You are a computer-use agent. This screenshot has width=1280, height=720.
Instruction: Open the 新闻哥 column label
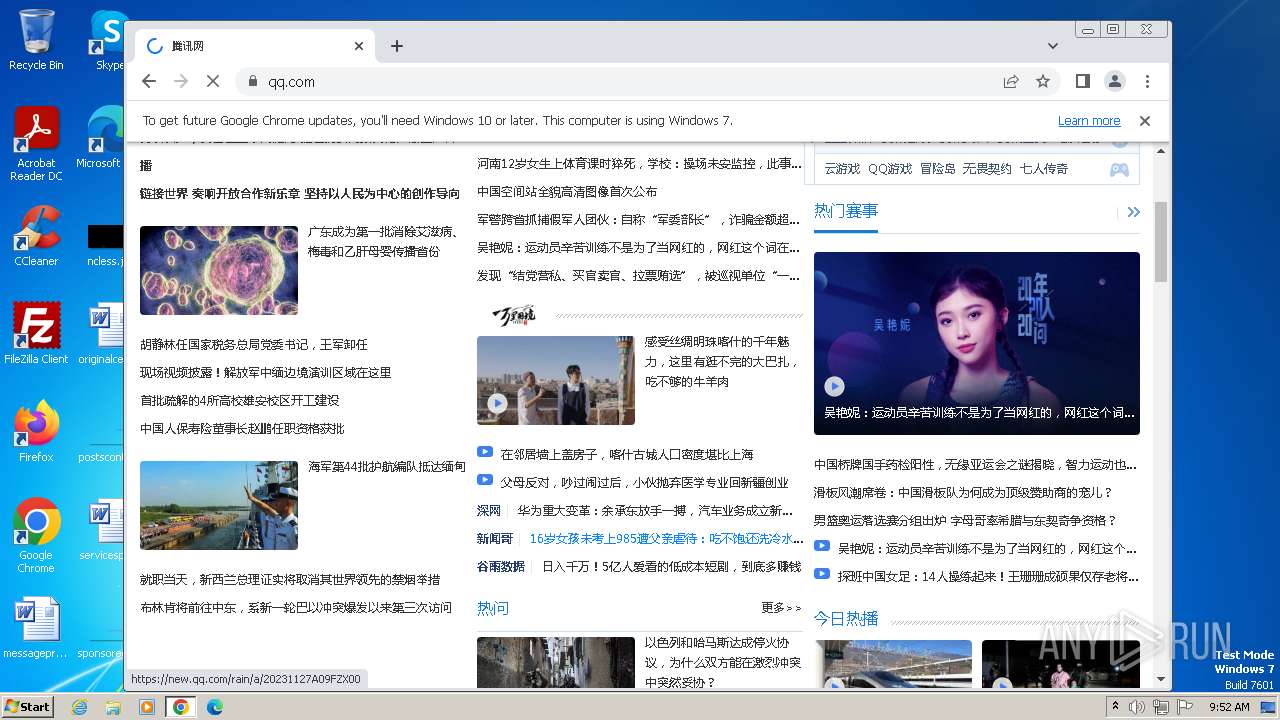point(495,539)
